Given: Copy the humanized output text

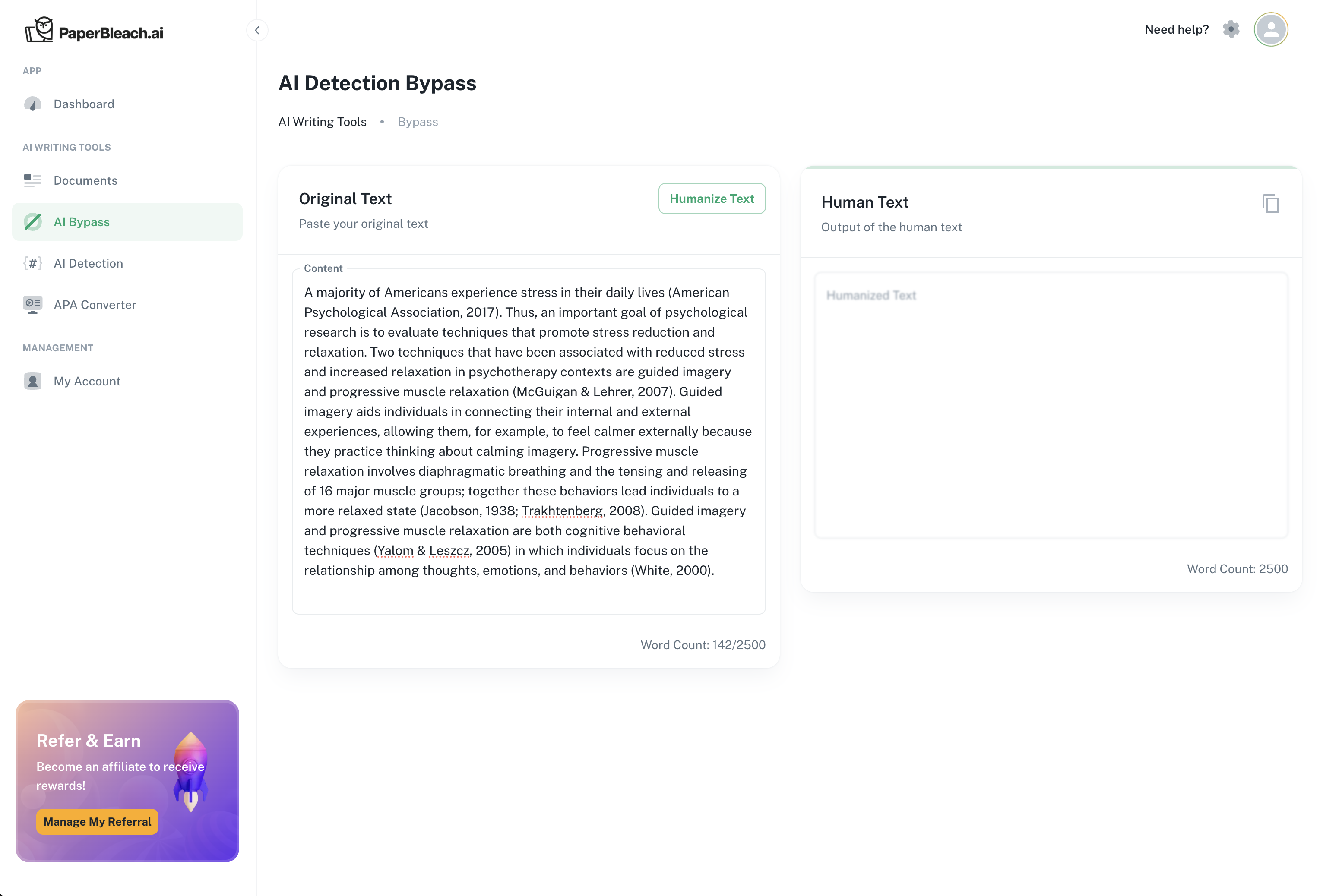Looking at the screenshot, I should tap(1270, 203).
